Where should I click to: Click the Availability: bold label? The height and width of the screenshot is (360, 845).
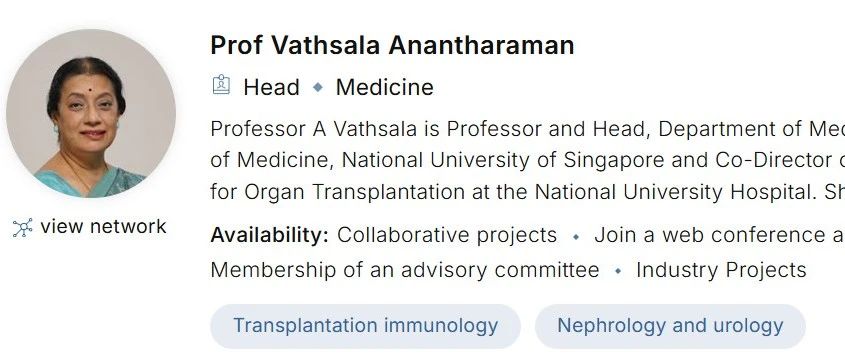click(269, 235)
